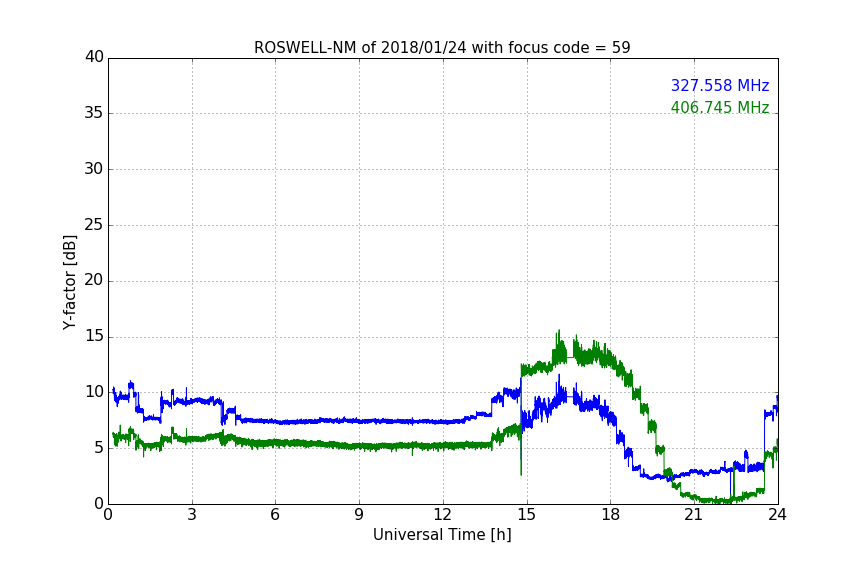The width and height of the screenshot is (864, 576).
Task: Click the y-axis tick label 15
Action: point(94,336)
